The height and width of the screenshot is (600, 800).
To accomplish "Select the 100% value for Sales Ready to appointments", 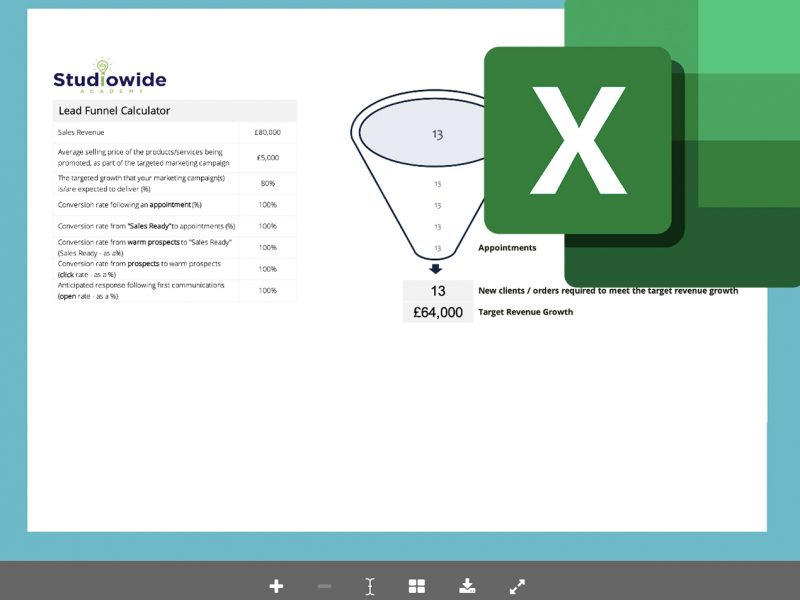I will pos(267,226).
